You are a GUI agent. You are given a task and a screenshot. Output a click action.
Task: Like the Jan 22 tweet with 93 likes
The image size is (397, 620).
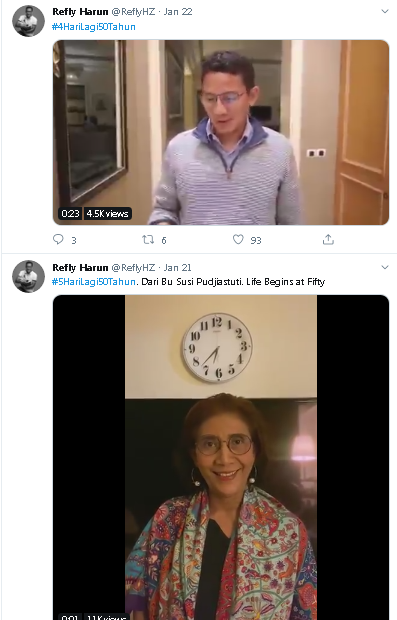point(238,239)
